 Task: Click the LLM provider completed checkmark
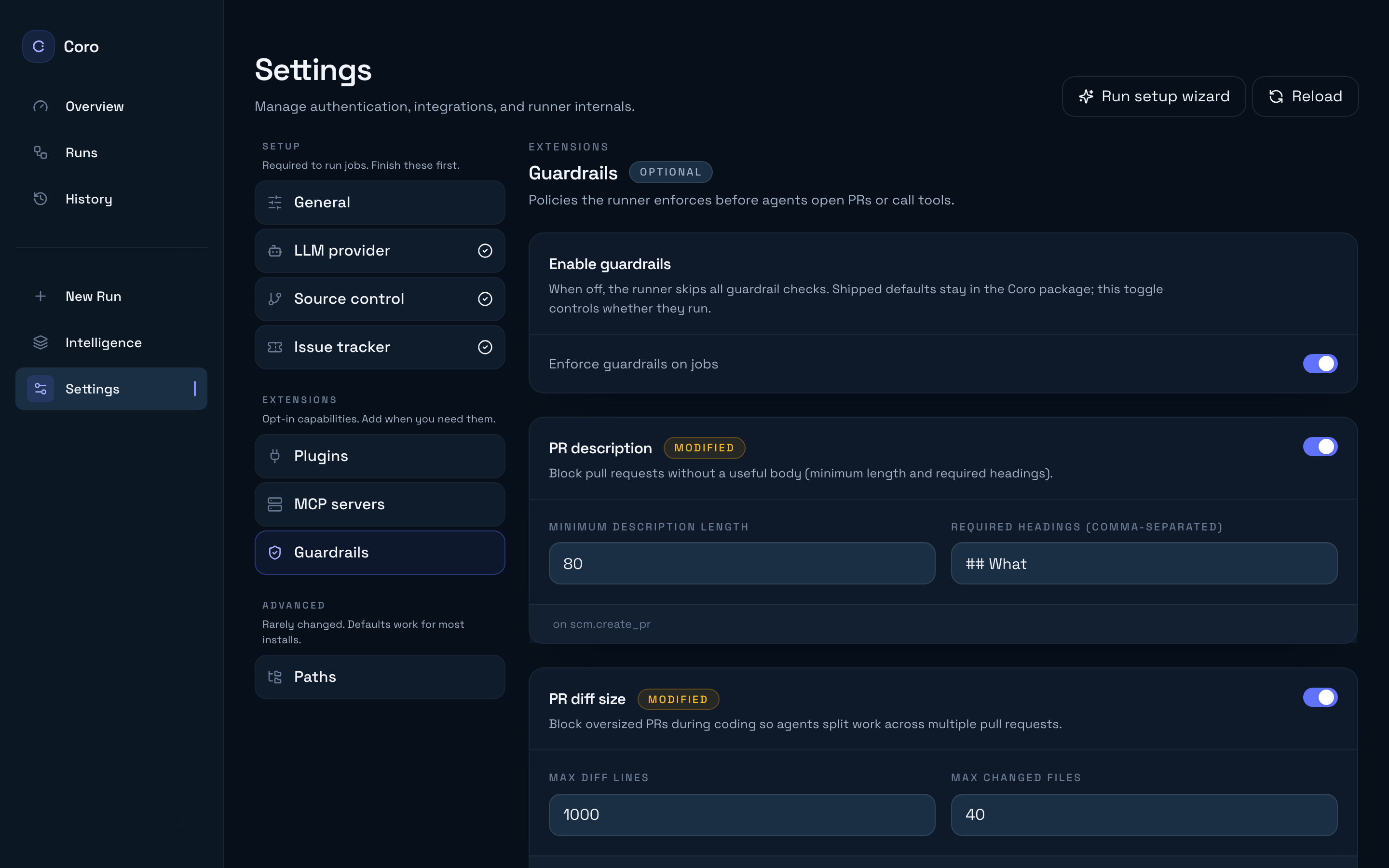pos(485,251)
